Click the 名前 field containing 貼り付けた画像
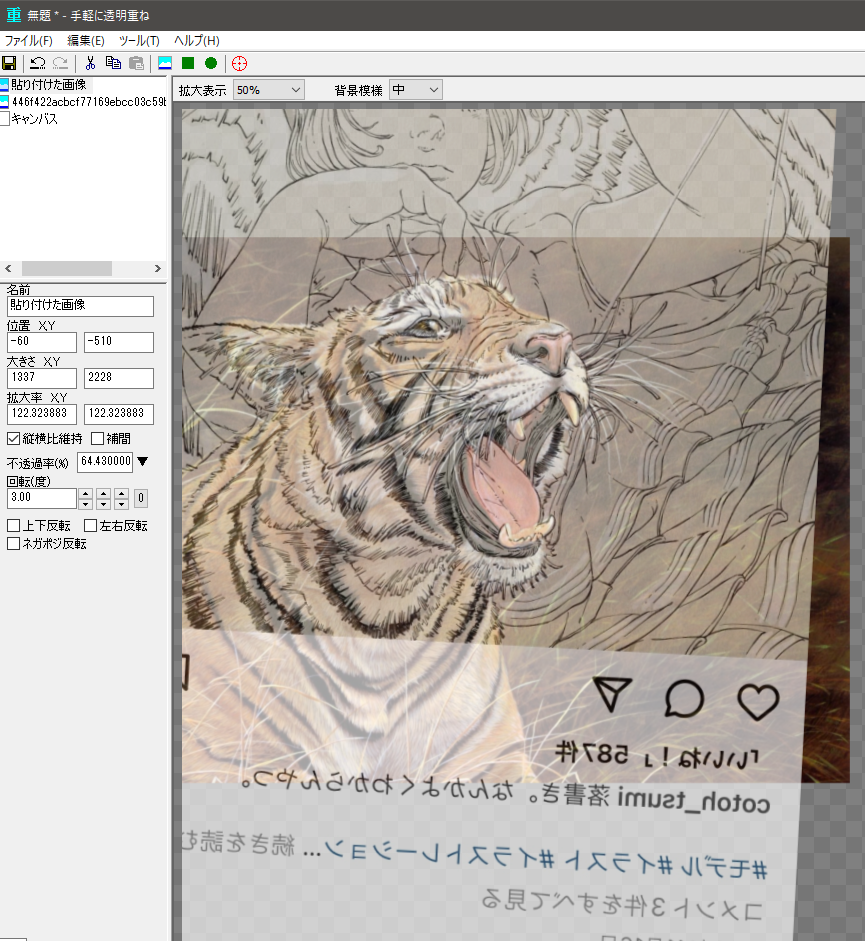 [x=80, y=306]
